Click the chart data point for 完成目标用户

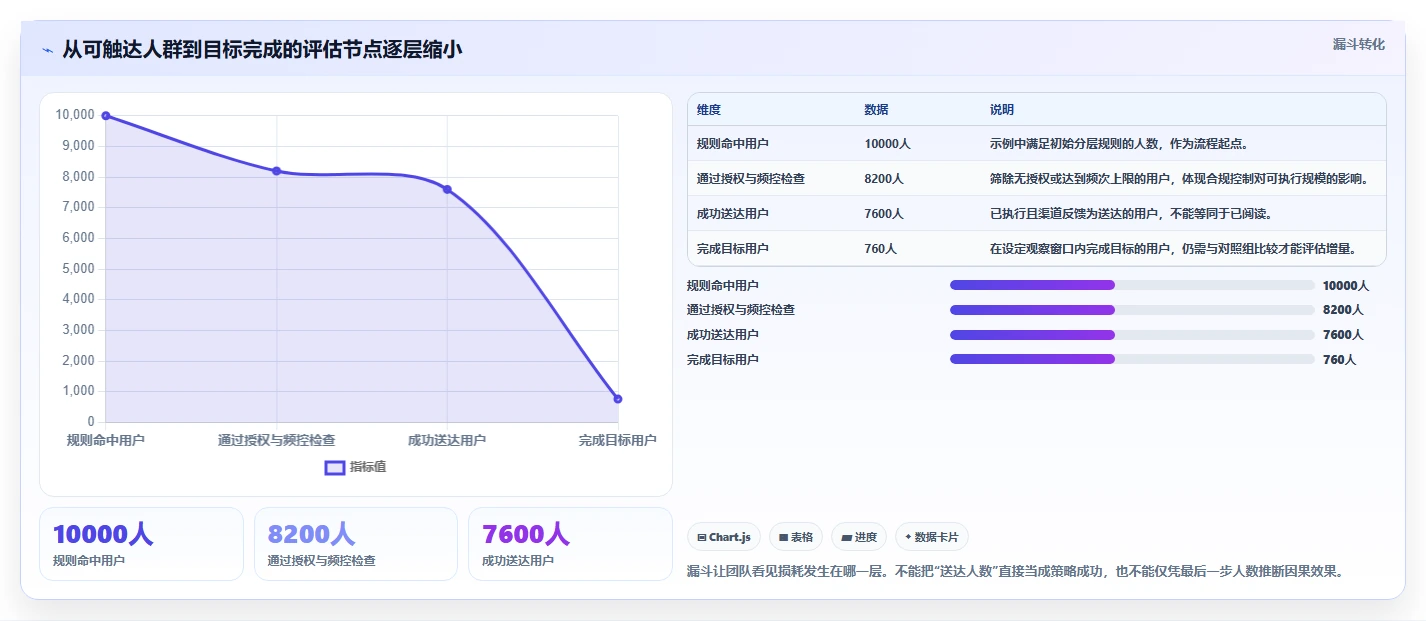[x=618, y=399]
